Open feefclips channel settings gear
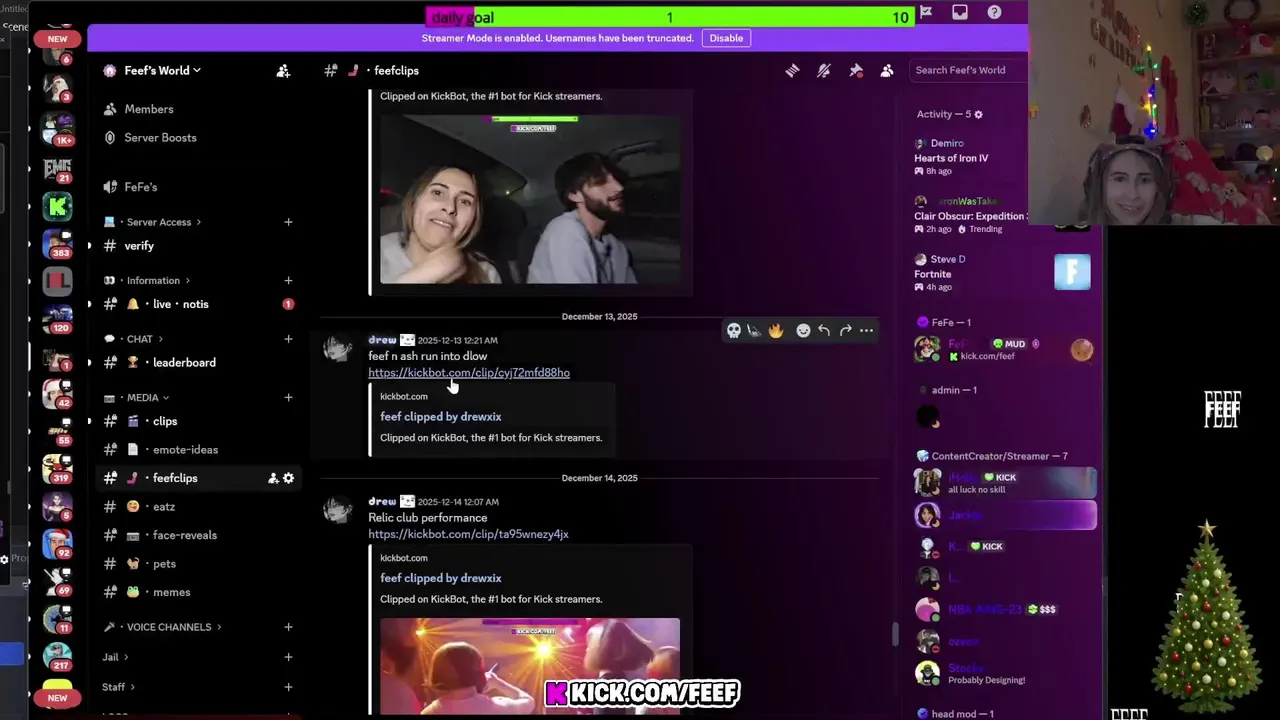The image size is (1280, 720). [x=289, y=478]
